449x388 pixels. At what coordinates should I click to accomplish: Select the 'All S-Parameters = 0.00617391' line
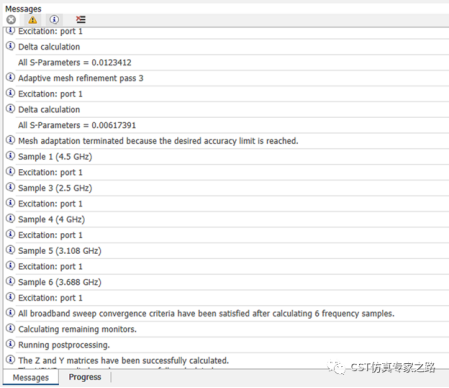77,125
